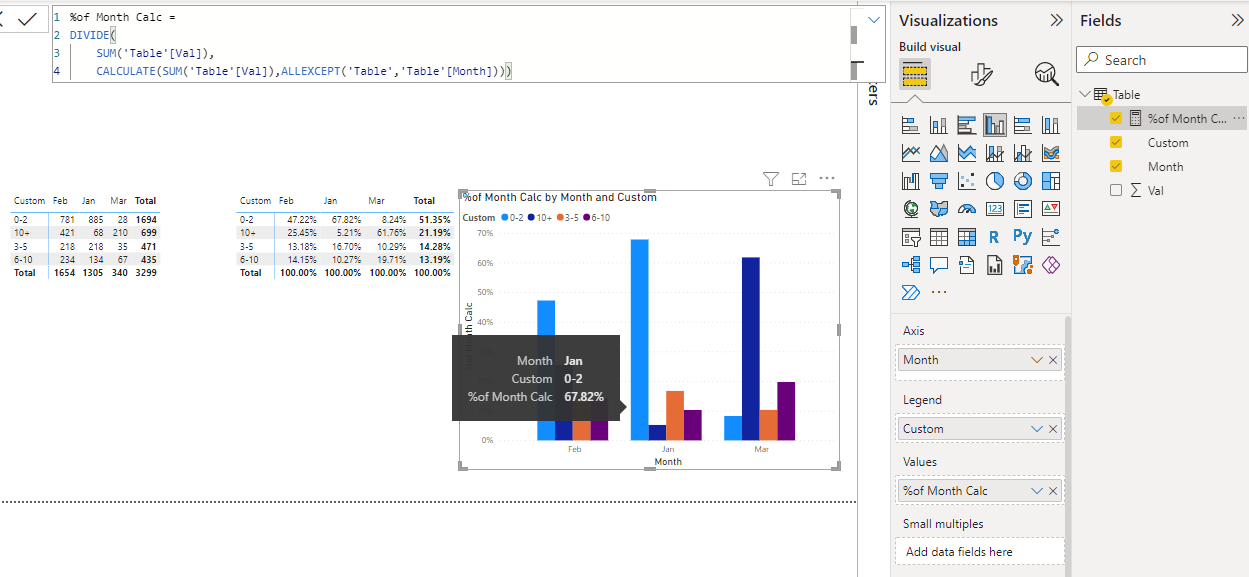Open the Month axis field dropdown
The image size is (1249, 577).
pos(1037,360)
